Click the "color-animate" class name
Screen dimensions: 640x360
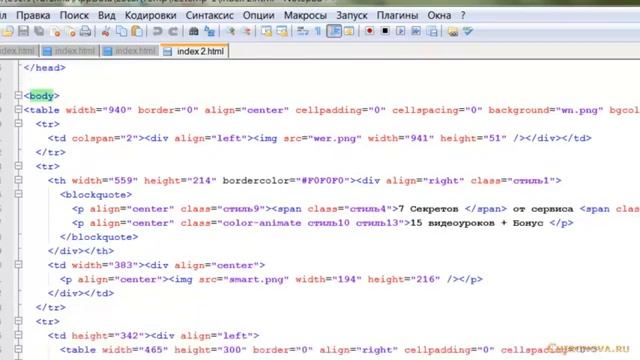click(262, 223)
